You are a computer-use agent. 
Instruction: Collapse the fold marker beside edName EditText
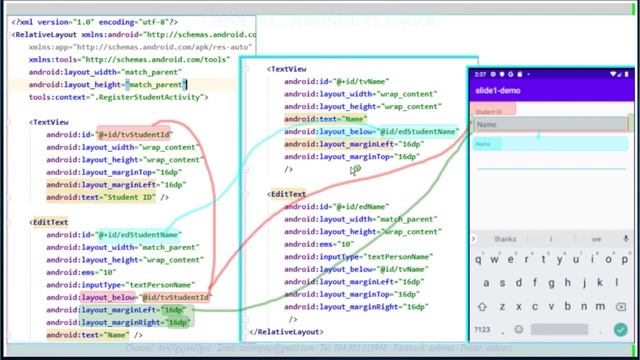coord(246,194)
